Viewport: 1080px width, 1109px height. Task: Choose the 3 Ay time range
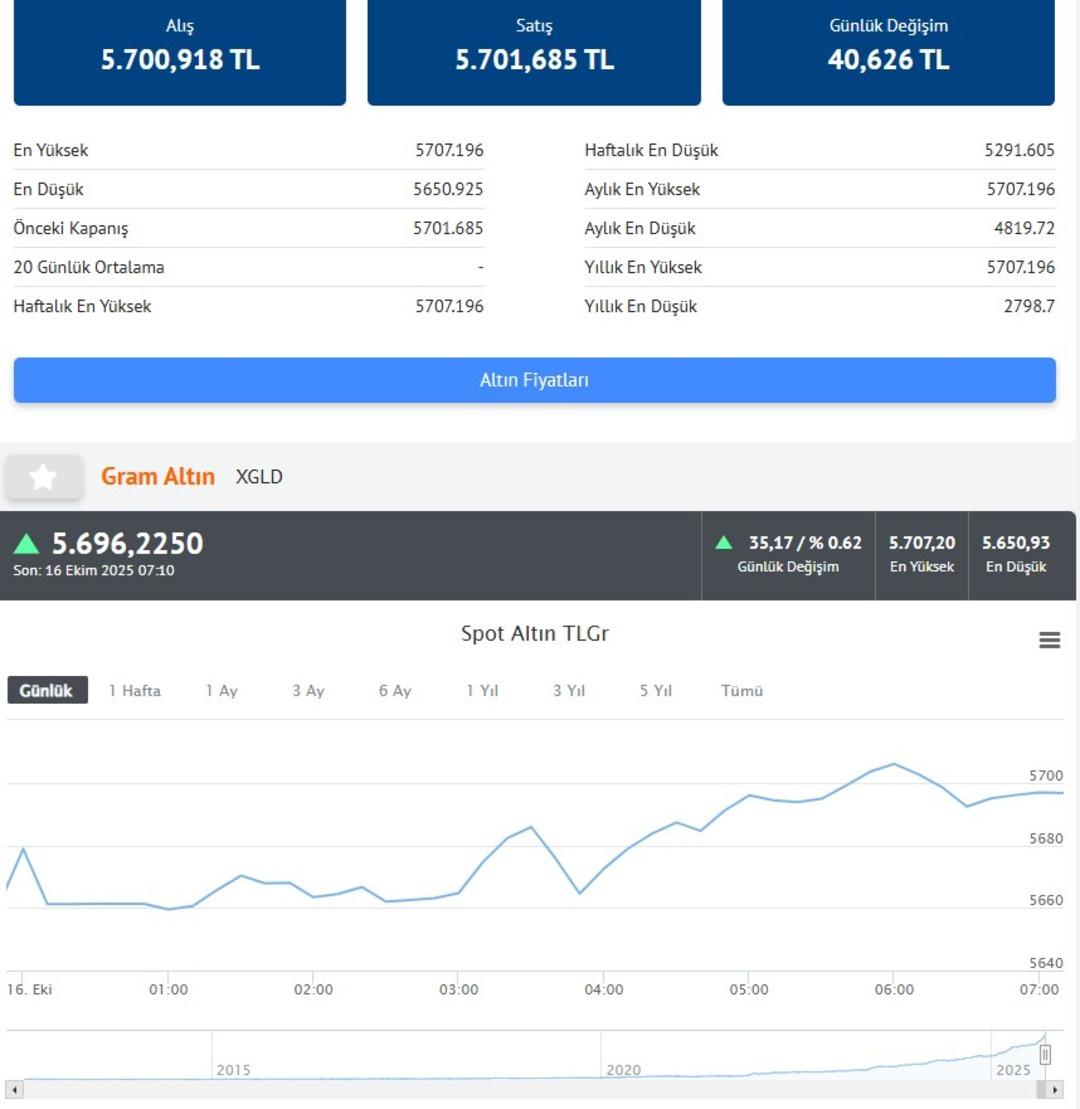coord(308,690)
